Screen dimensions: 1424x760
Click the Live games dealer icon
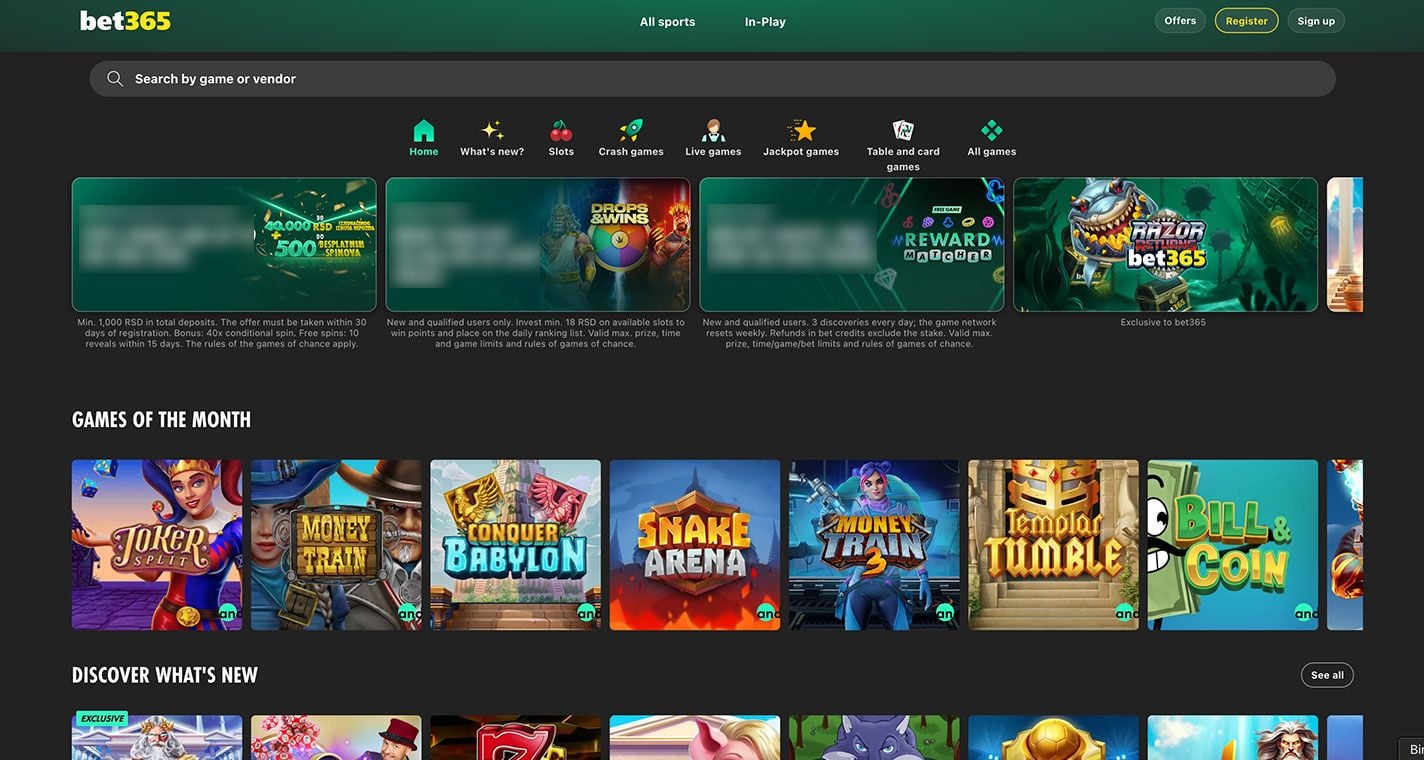point(713,131)
